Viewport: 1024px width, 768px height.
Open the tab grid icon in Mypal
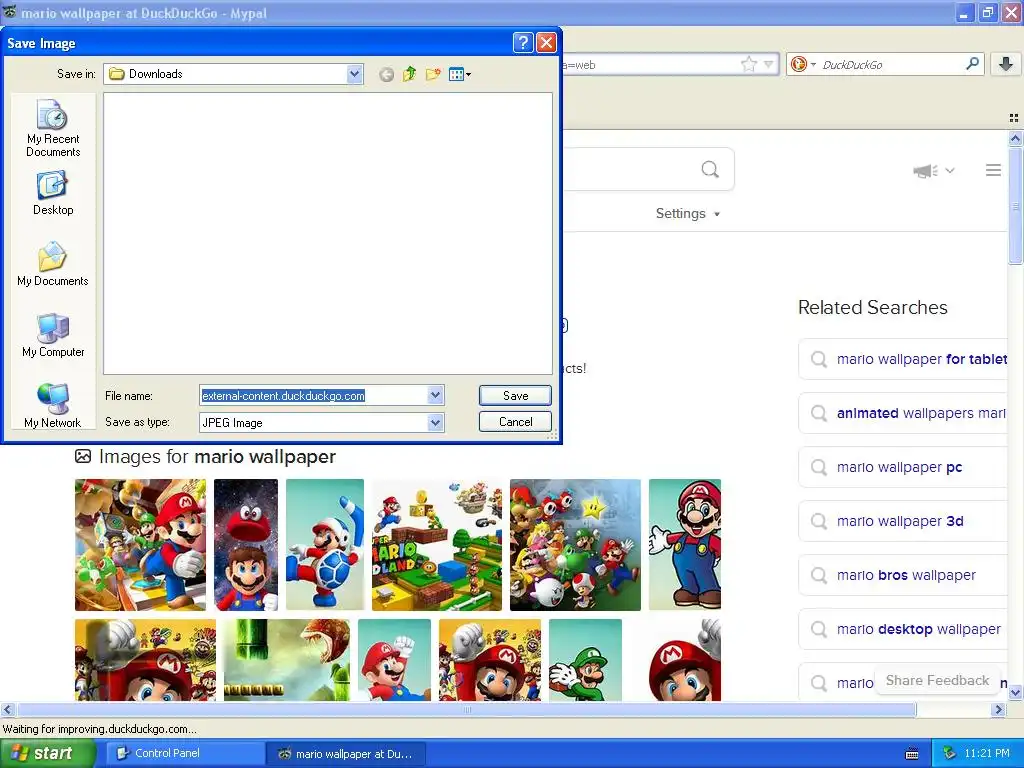coord(1014,118)
